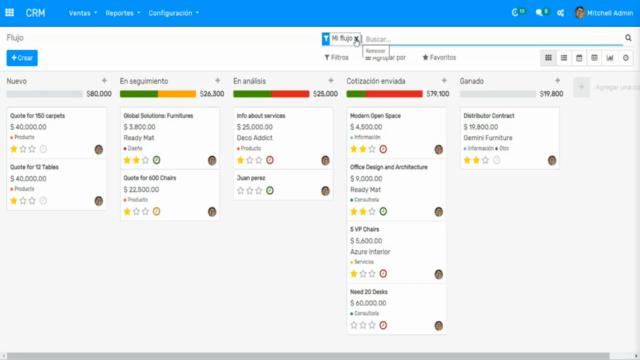
Task: Click the horizontal scrollbar at the bottom
Action: 308,356
